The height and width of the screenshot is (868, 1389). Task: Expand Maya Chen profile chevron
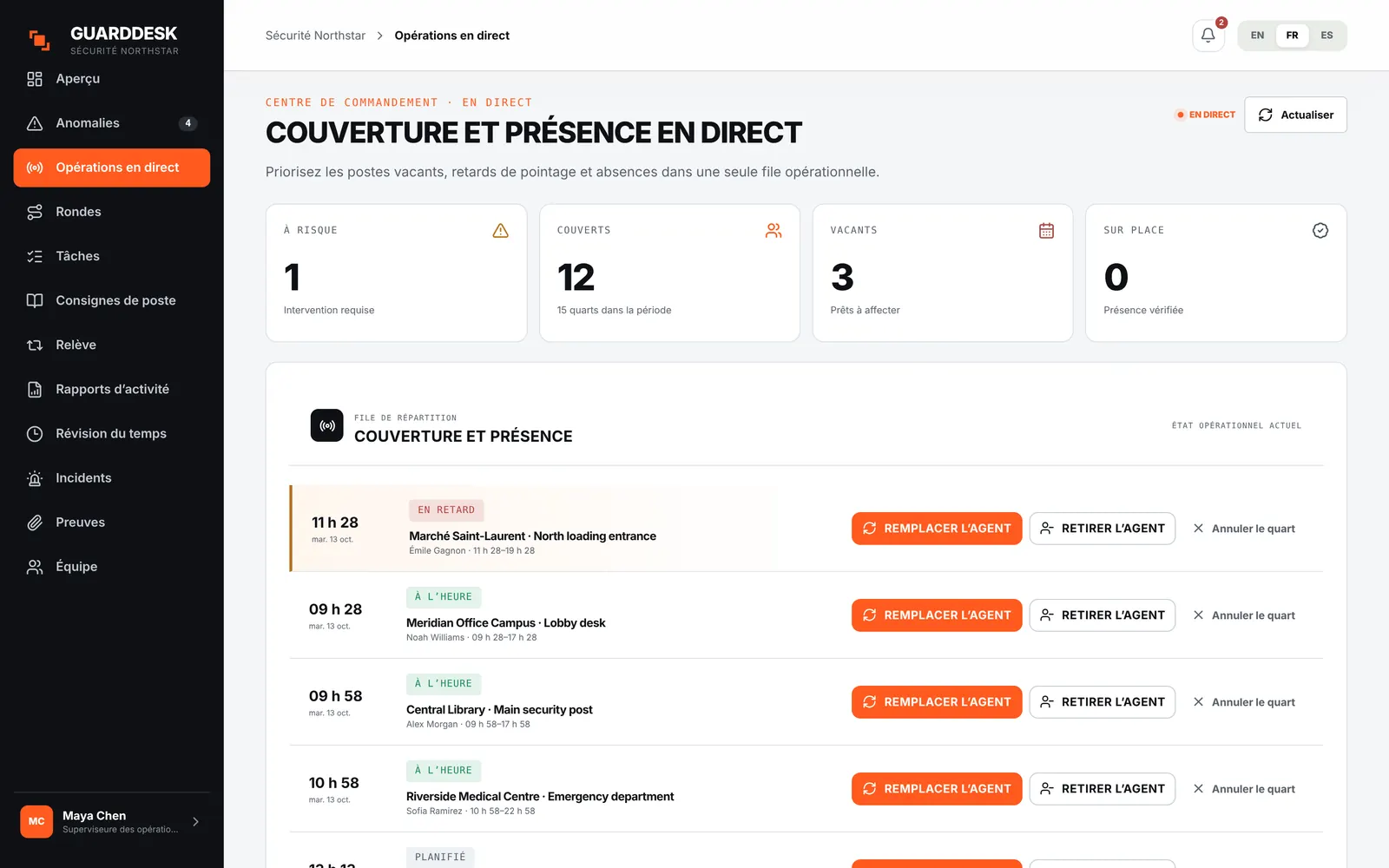click(x=195, y=821)
